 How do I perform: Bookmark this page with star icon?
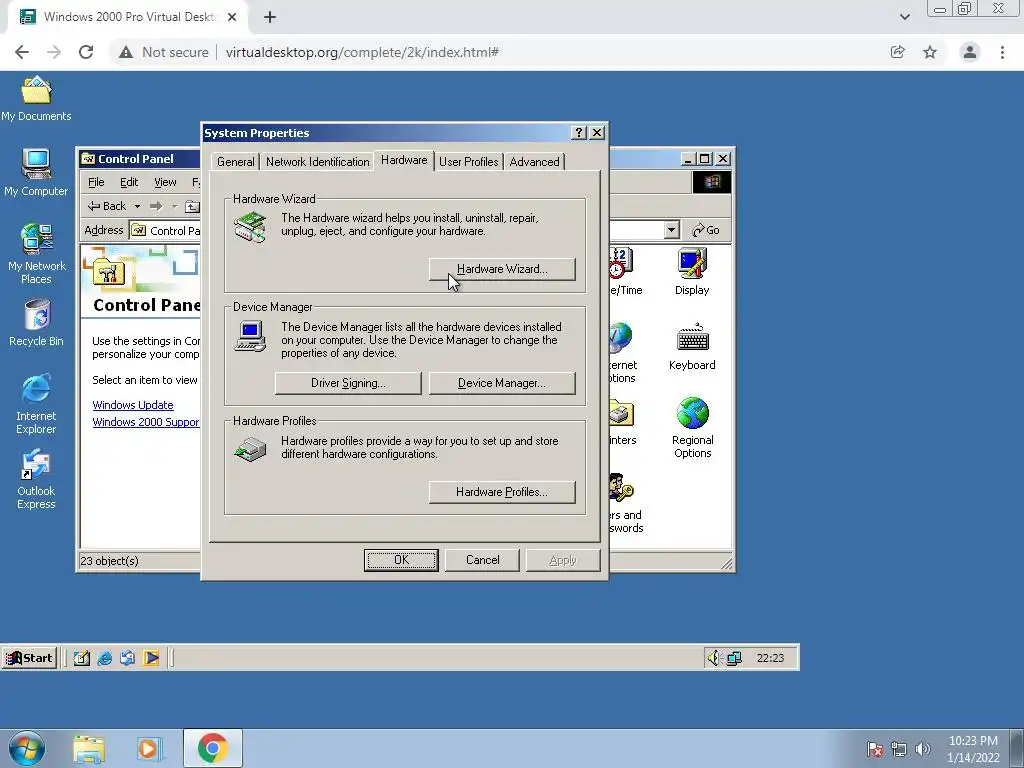tap(930, 52)
